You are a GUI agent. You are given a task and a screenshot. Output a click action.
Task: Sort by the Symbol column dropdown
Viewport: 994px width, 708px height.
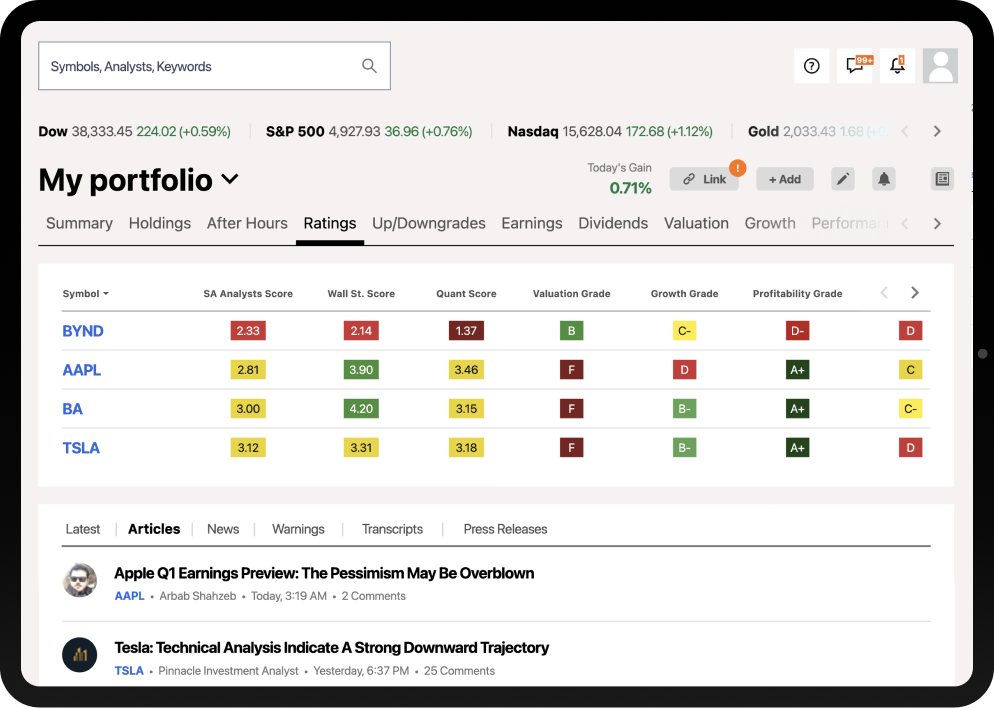pyautogui.click(x=86, y=294)
